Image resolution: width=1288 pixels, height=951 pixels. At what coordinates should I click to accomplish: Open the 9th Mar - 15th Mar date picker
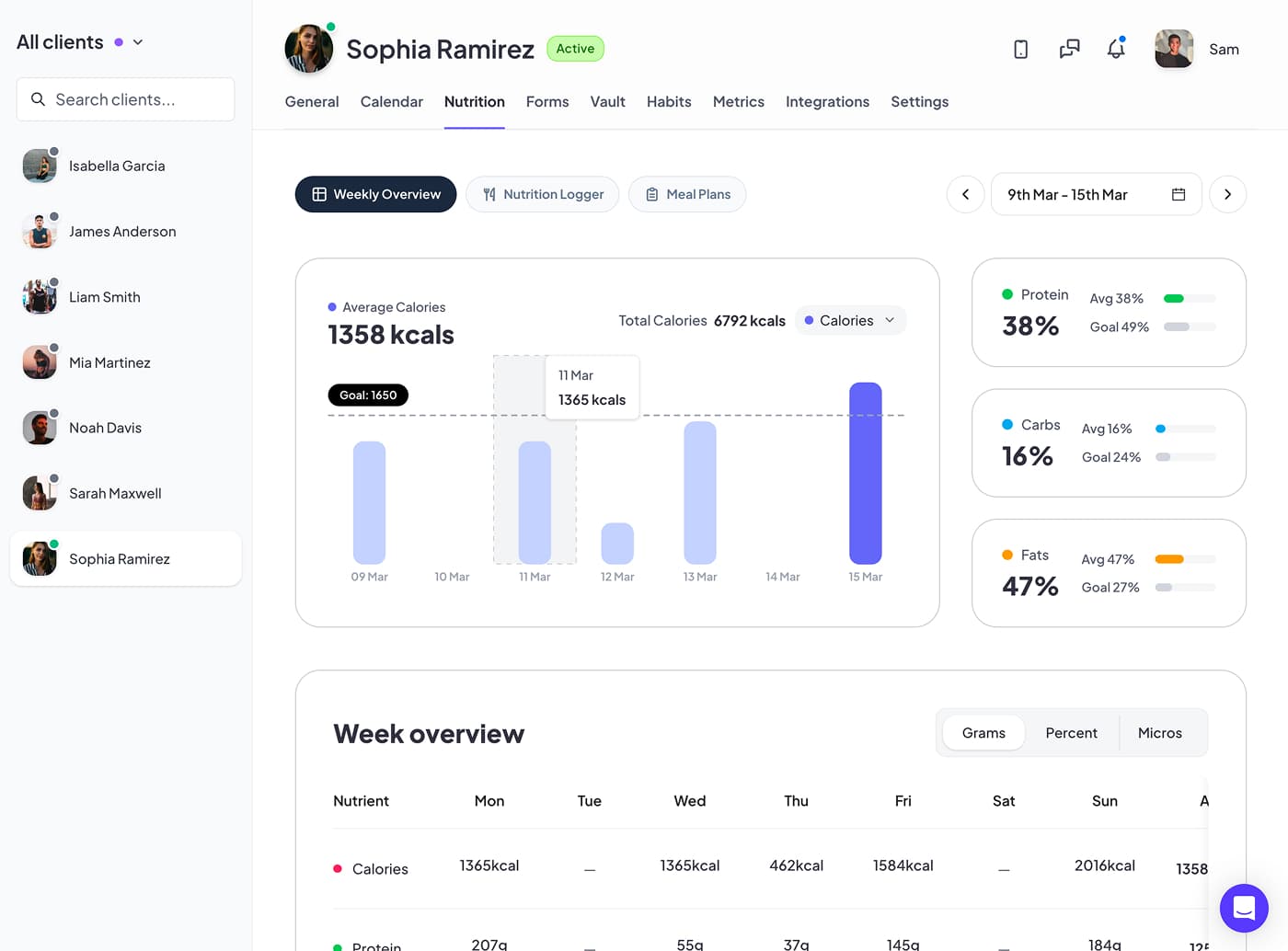coord(1067,195)
